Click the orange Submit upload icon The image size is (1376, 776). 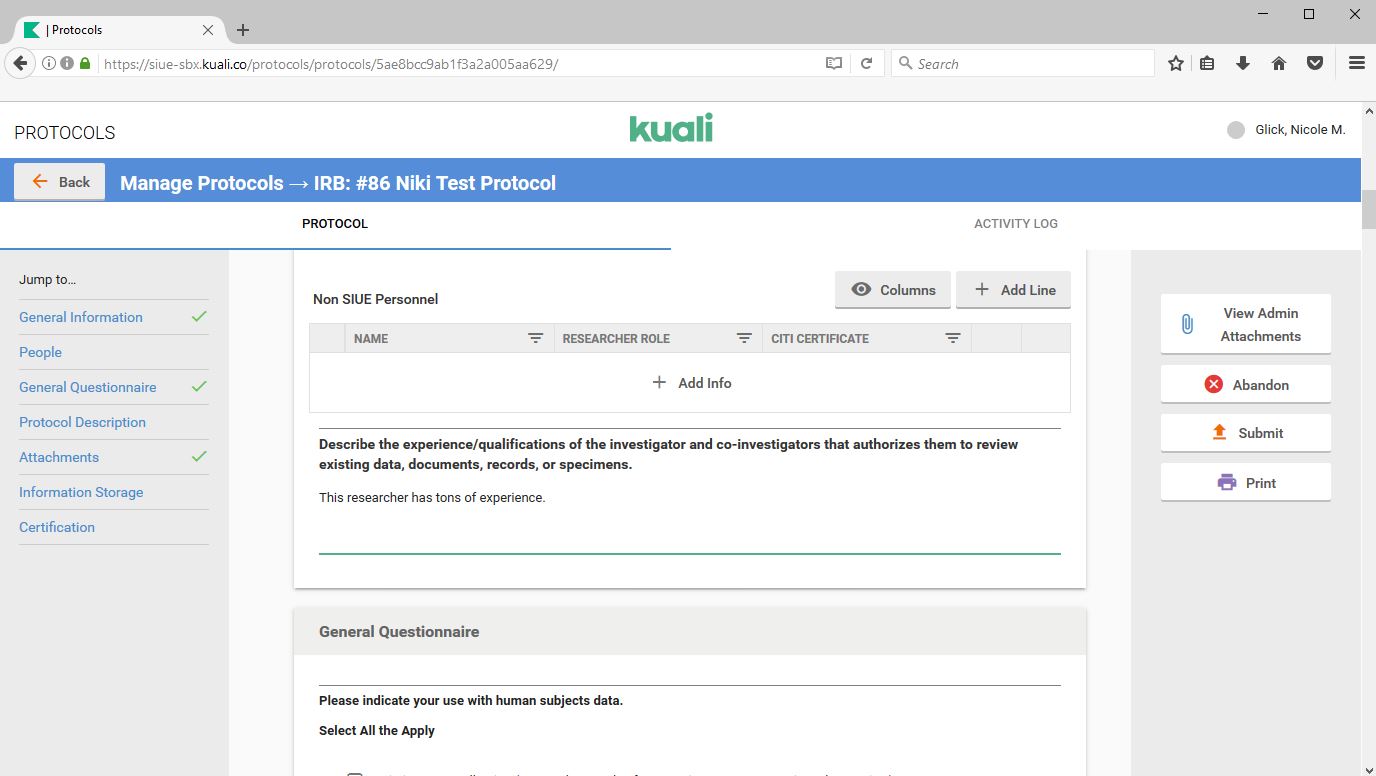coord(1219,433)
